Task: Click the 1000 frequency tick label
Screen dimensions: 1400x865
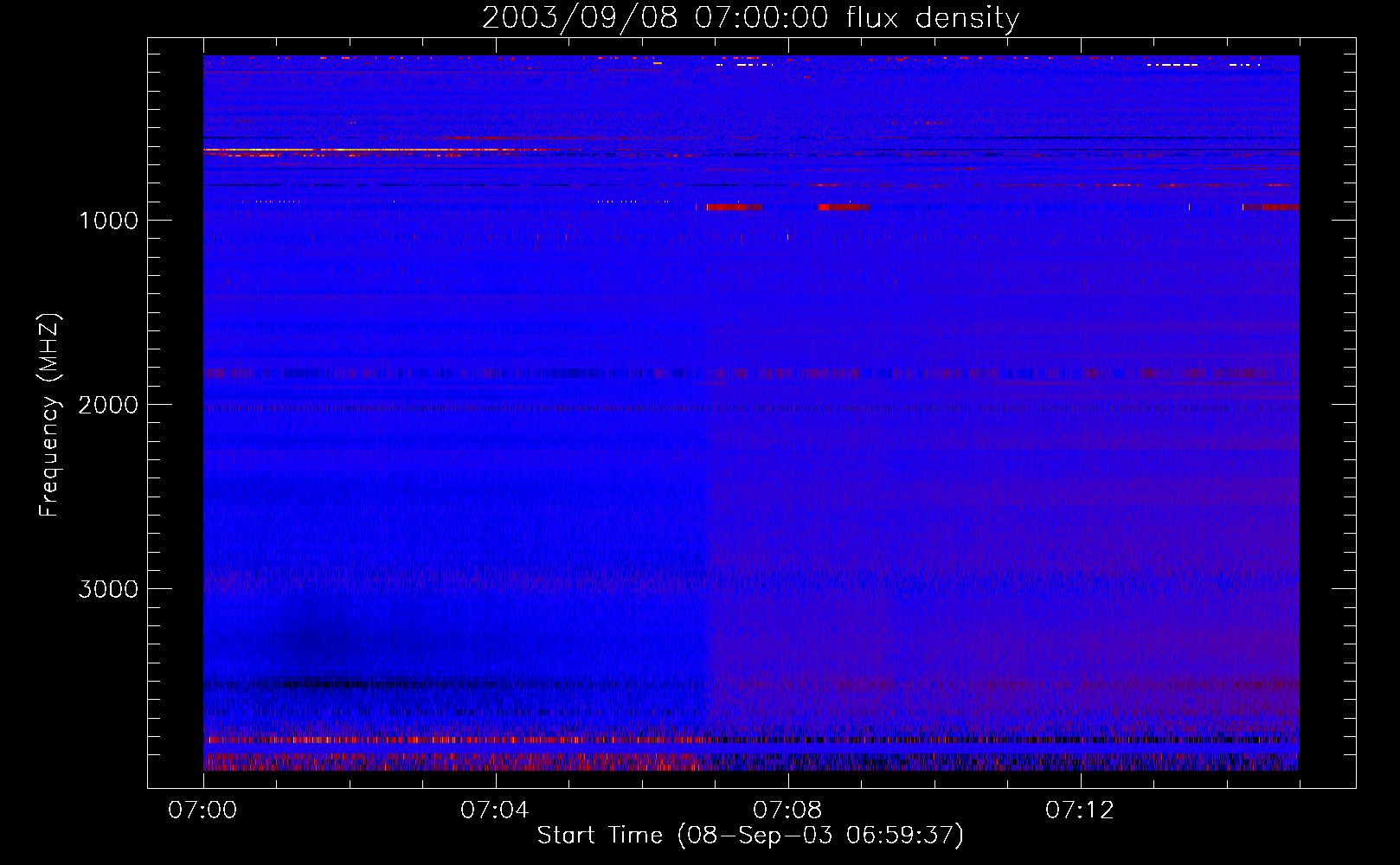Action: click(x=108, y=221)
